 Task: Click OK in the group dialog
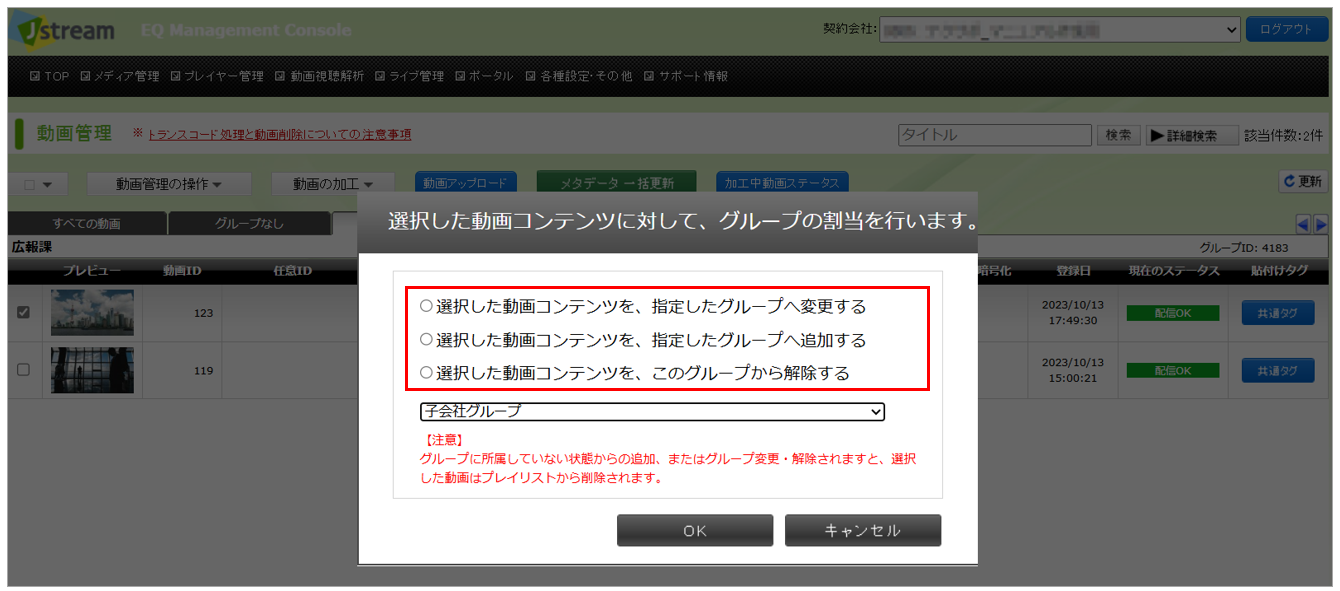(695, 531)
